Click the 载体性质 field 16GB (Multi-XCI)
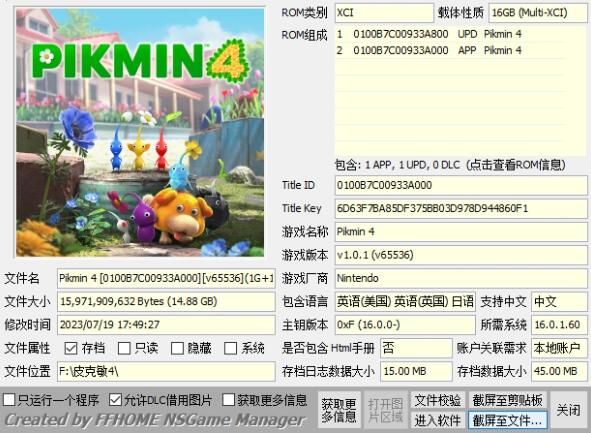 [538, 13]
